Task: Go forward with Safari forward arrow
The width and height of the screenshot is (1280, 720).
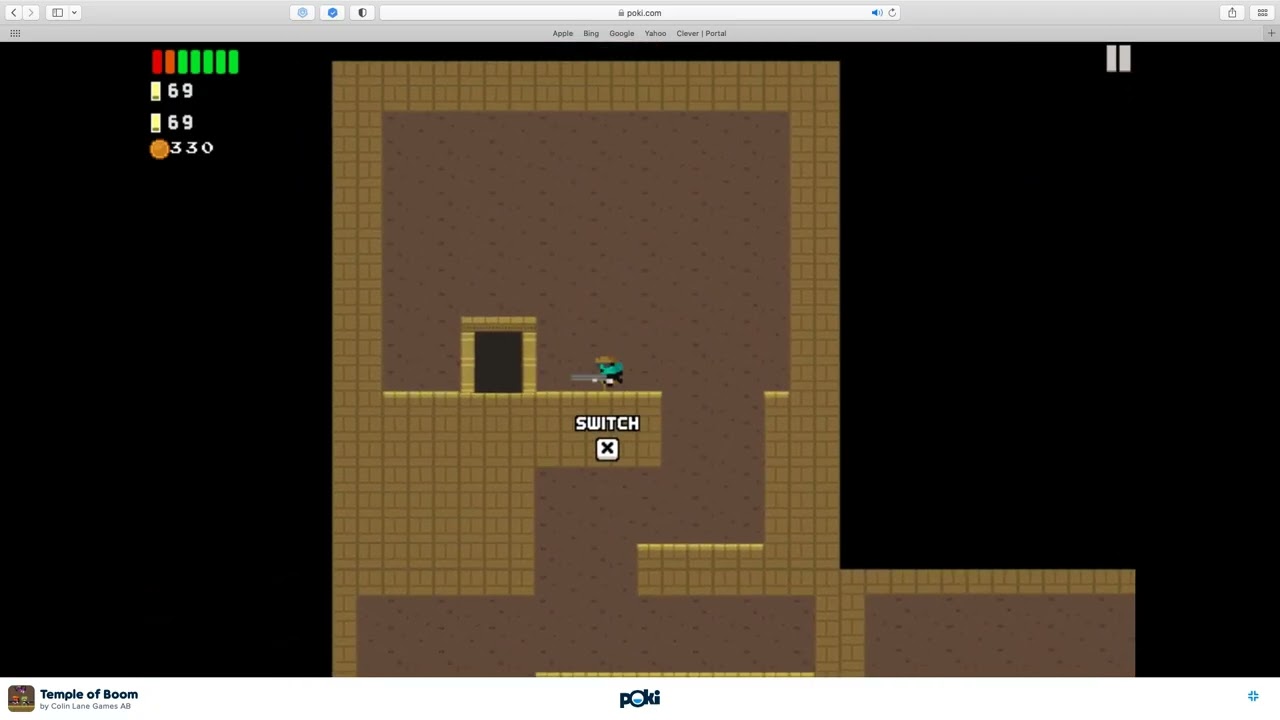Action: click(x=31, y=12)
